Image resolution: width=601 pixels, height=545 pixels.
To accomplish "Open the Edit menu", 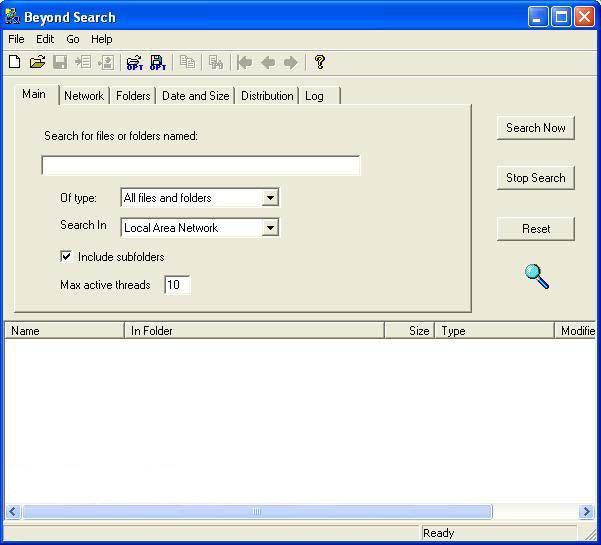I will [x=45, y=39].
